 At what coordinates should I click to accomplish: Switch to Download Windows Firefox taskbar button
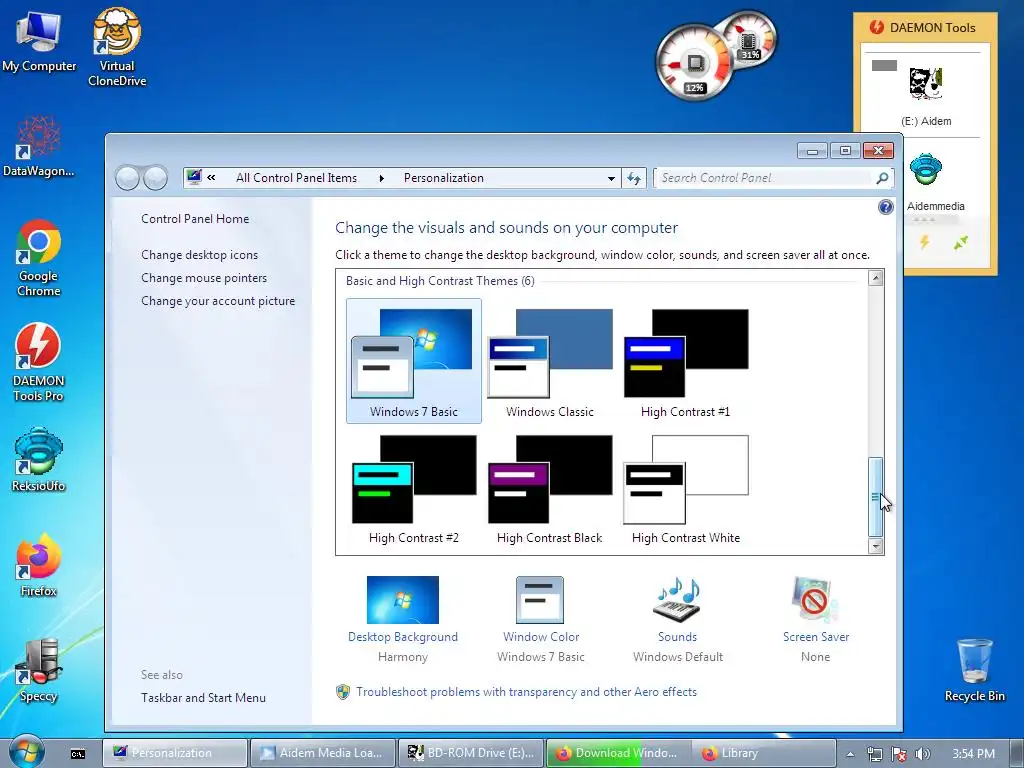pos(618,753)
